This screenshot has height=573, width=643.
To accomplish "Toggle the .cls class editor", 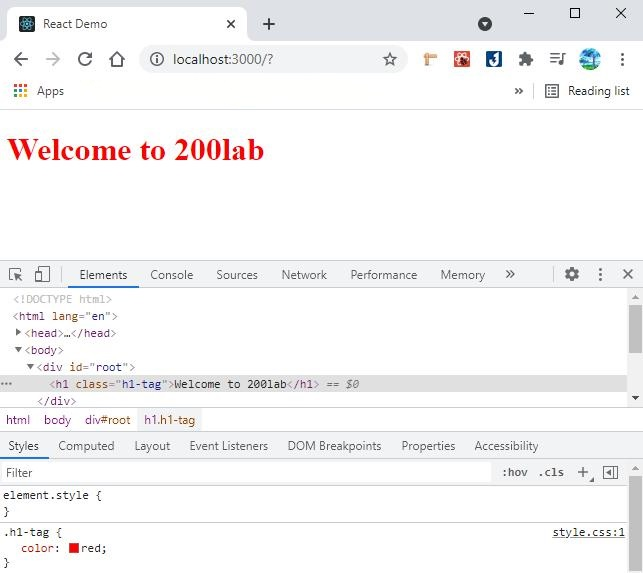I will (551, 473).
